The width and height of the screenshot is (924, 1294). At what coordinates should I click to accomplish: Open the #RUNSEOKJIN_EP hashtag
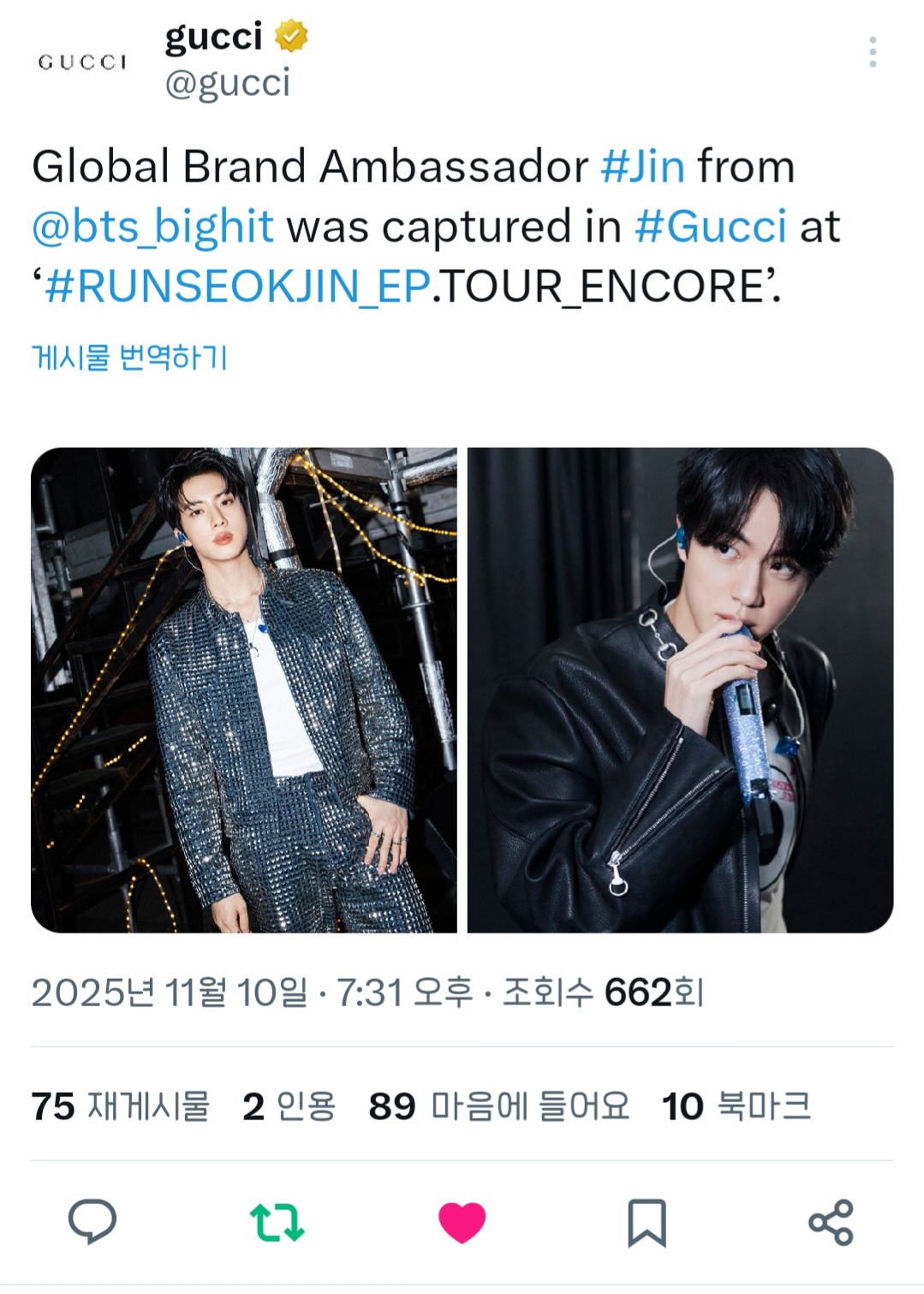coord(237,287)
